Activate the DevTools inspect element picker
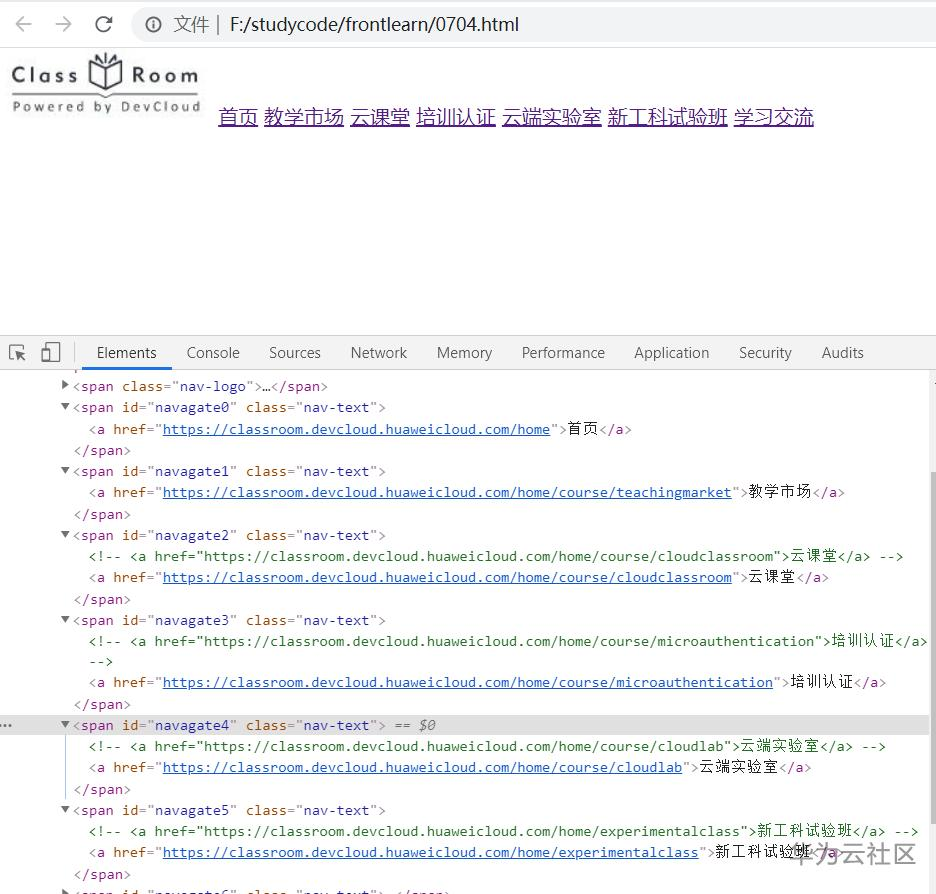Viewport: 936px width, 894px height. click(x=17, y=353)
